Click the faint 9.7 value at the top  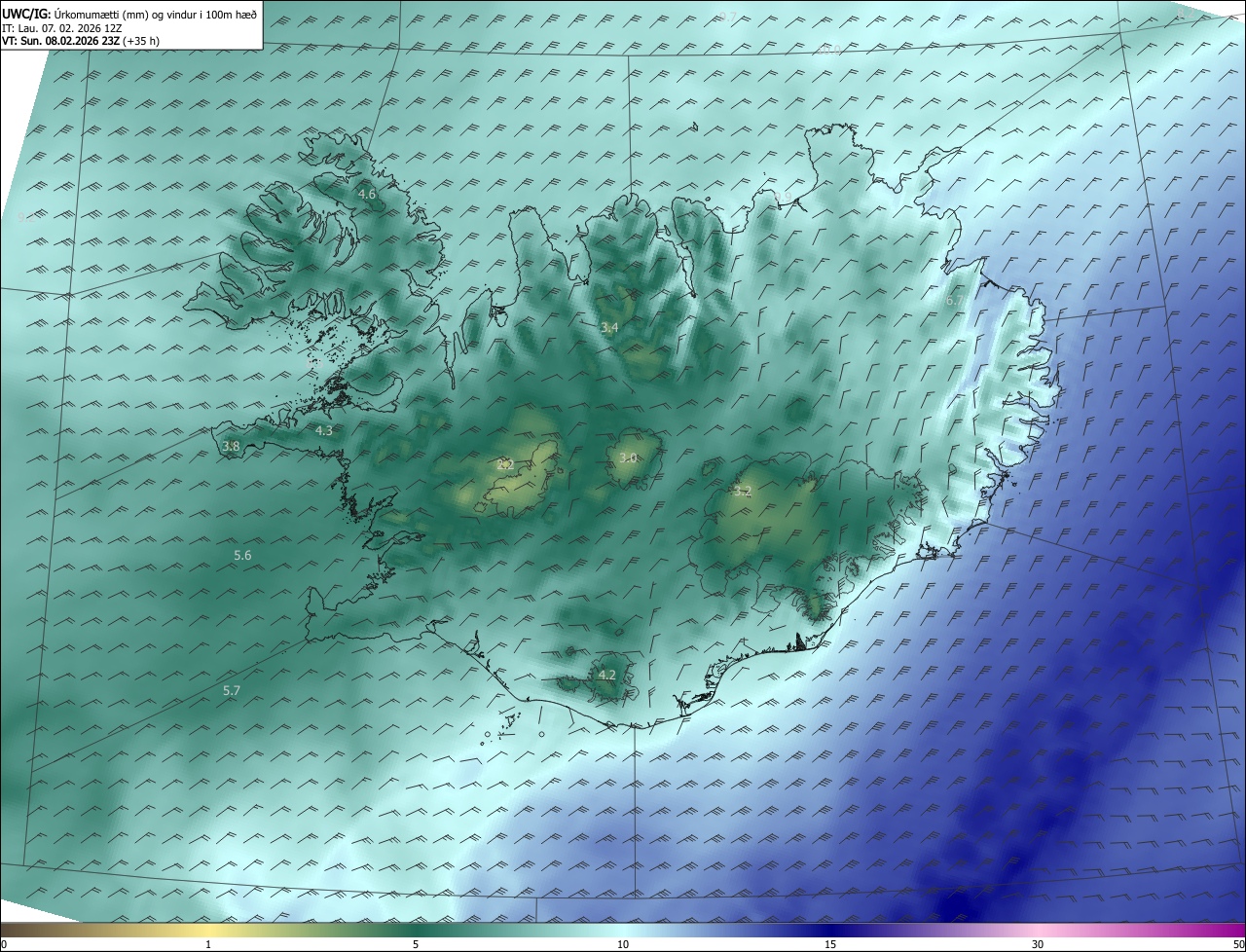click(x=727, y=17)
